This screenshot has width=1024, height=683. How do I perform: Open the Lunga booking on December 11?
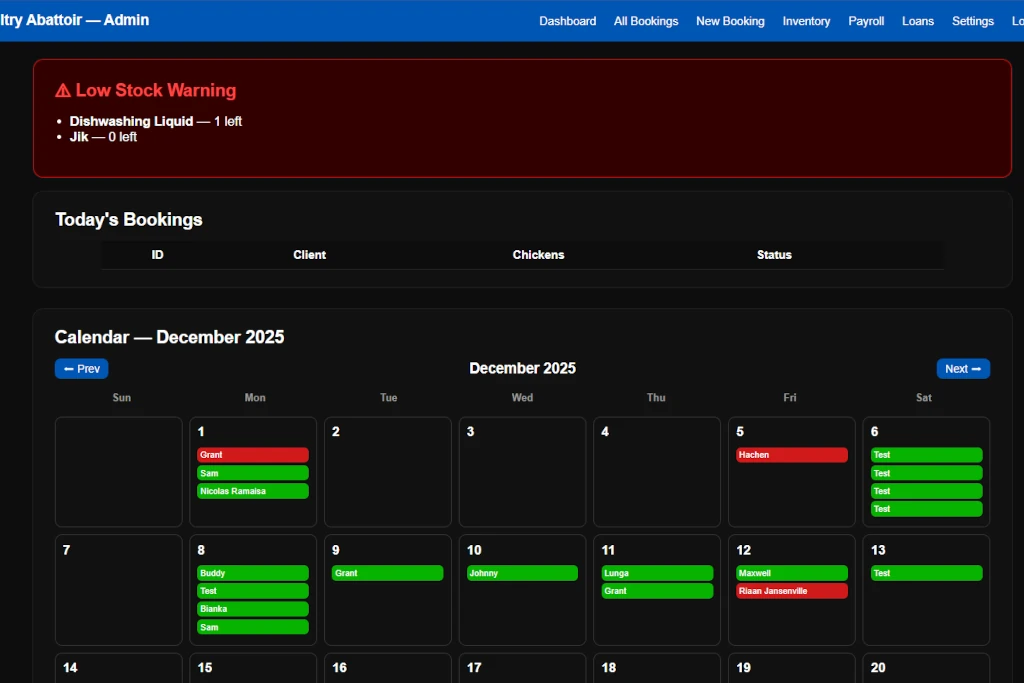point(657,573)
